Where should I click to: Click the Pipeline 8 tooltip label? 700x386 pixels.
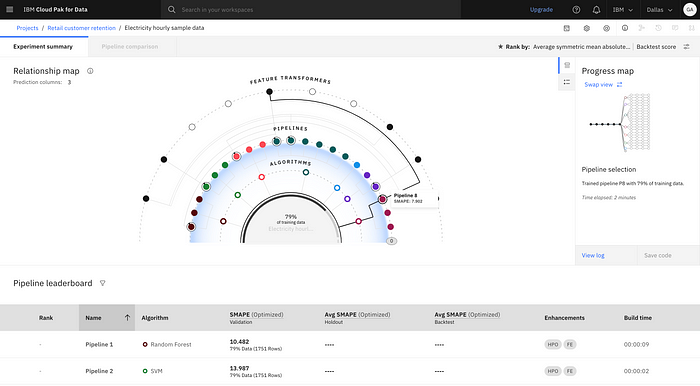coord(405,195)
